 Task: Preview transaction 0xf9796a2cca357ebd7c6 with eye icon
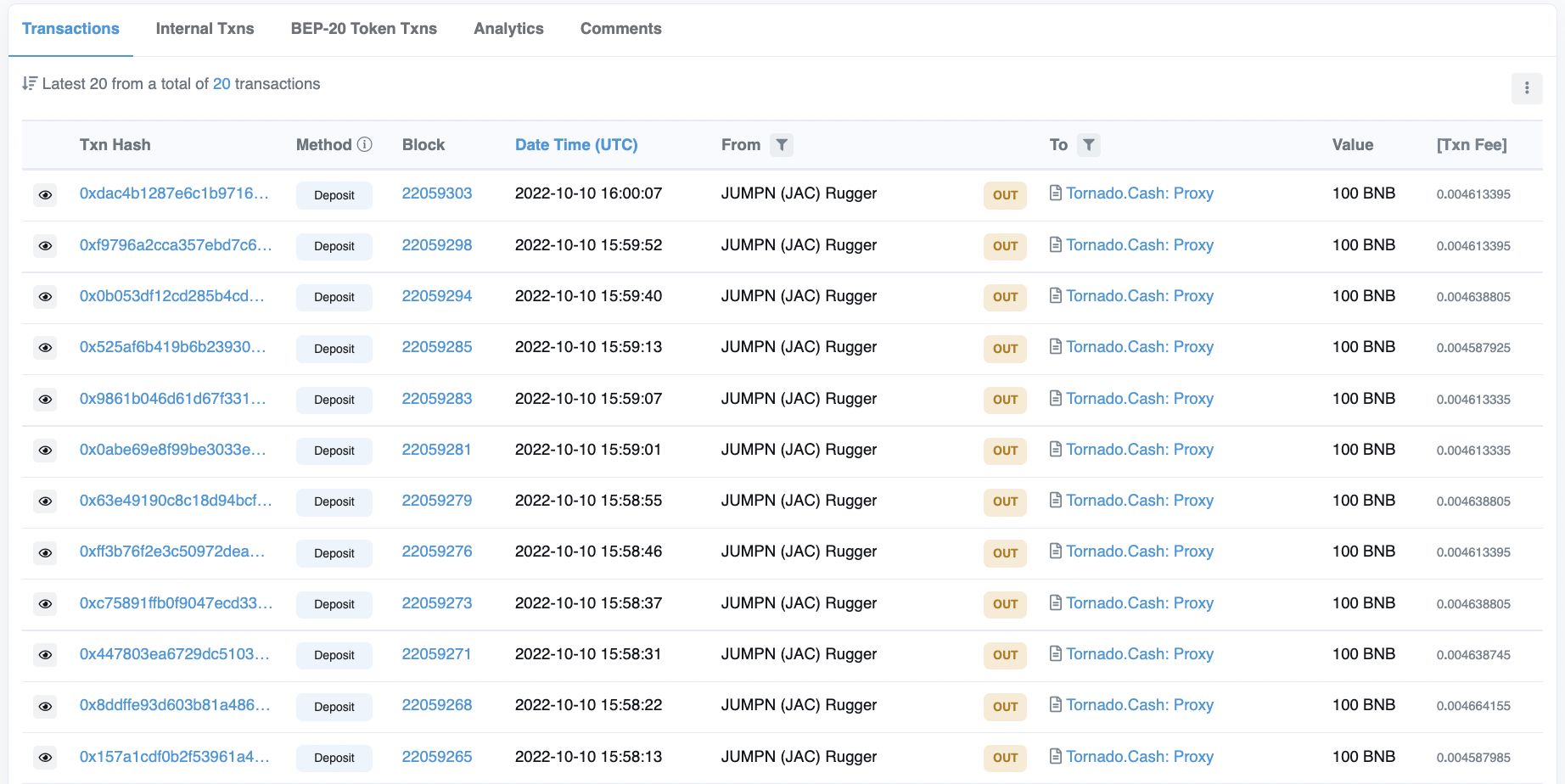[46, 246]
